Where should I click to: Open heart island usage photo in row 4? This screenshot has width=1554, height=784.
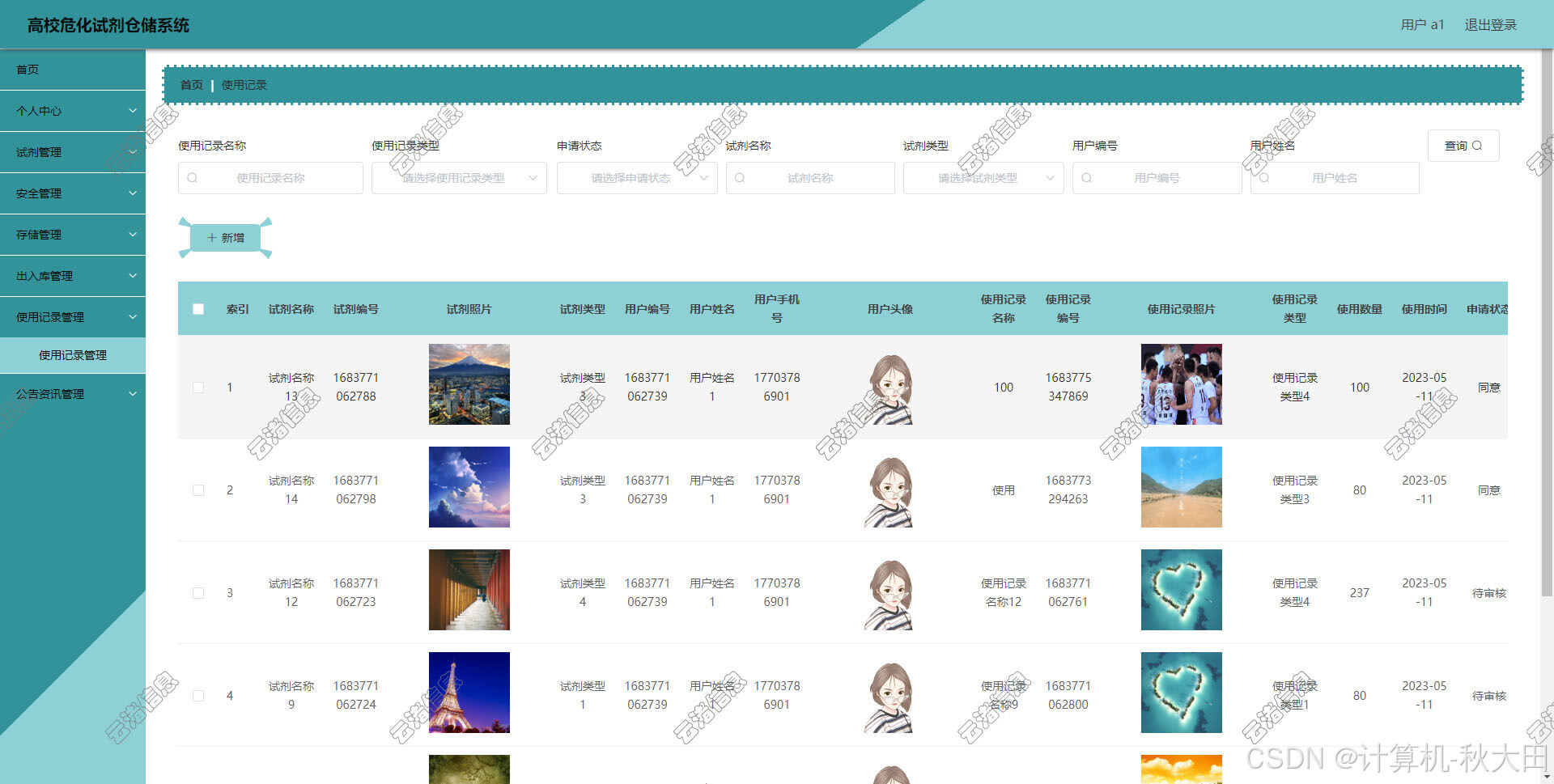pyautogui.click(x=1182, y=693)
